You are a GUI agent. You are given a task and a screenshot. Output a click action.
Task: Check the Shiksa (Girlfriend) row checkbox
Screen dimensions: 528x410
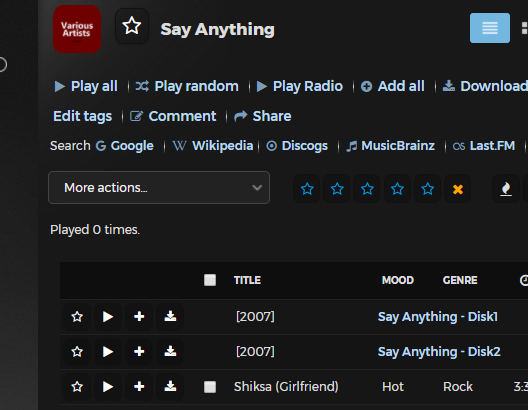(x=210, y=387)
